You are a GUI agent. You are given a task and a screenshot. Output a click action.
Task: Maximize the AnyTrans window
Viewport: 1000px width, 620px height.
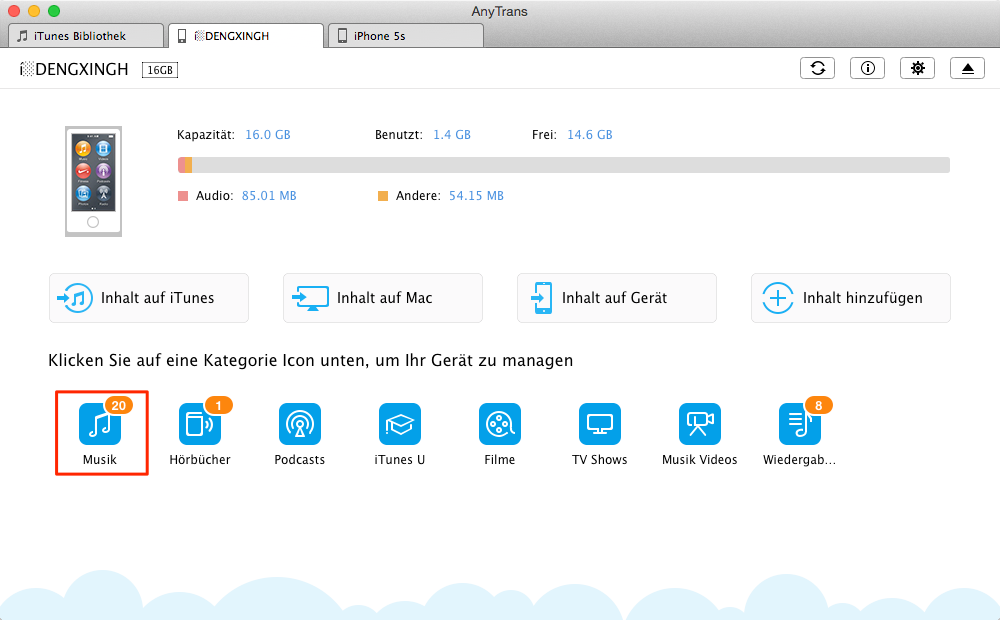[x=54, y=11]
